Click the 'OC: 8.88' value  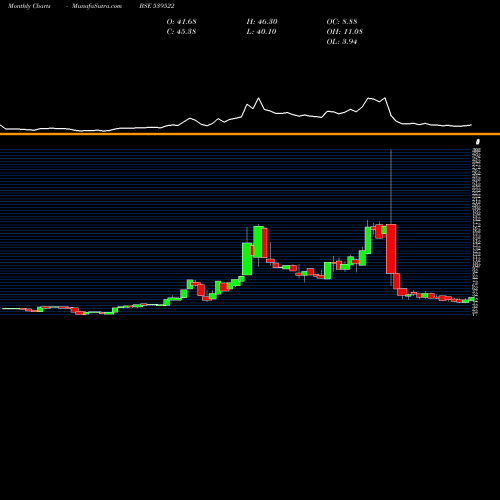(x=342, y=22)
